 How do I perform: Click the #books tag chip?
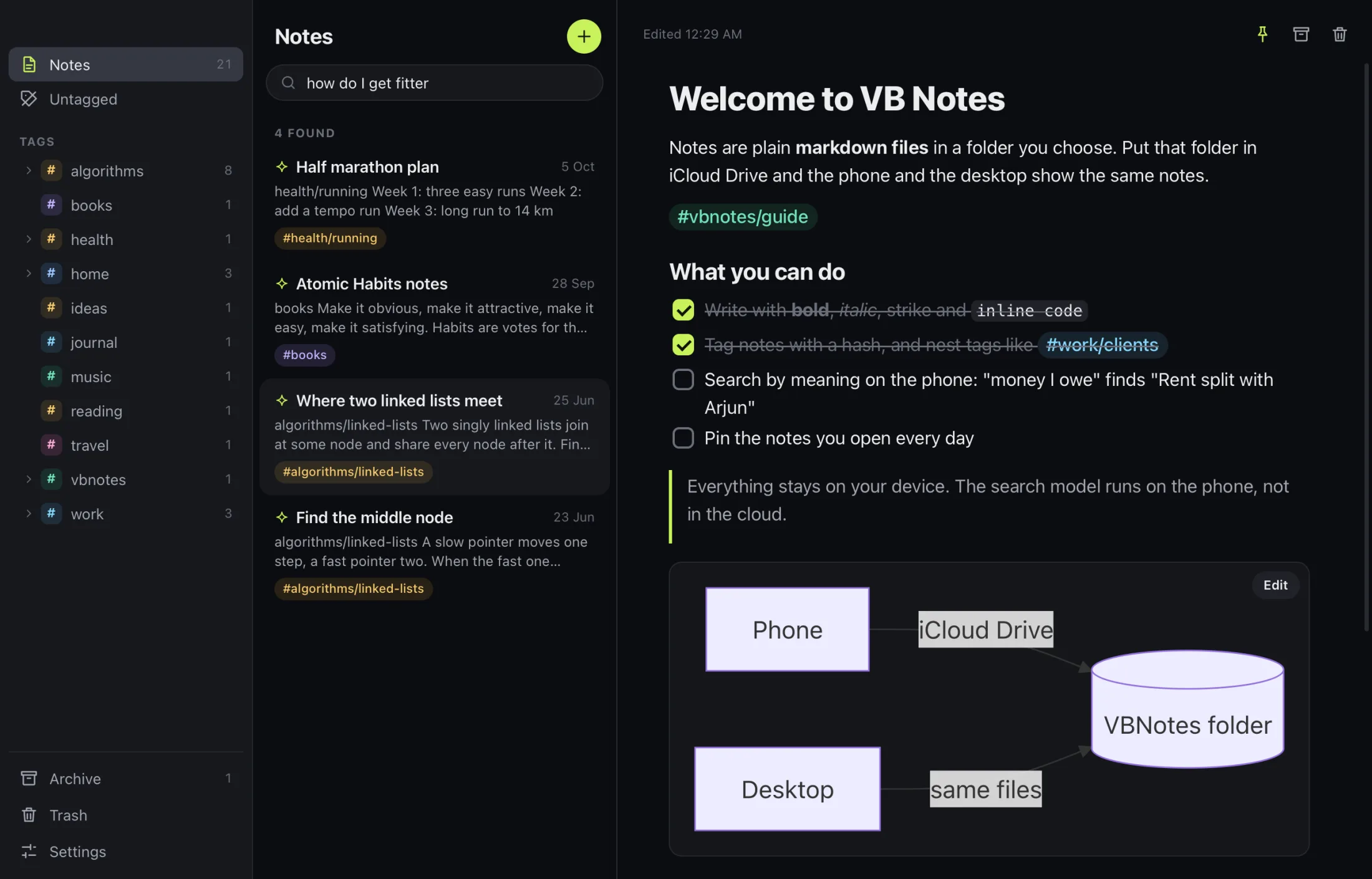[304, 355]
